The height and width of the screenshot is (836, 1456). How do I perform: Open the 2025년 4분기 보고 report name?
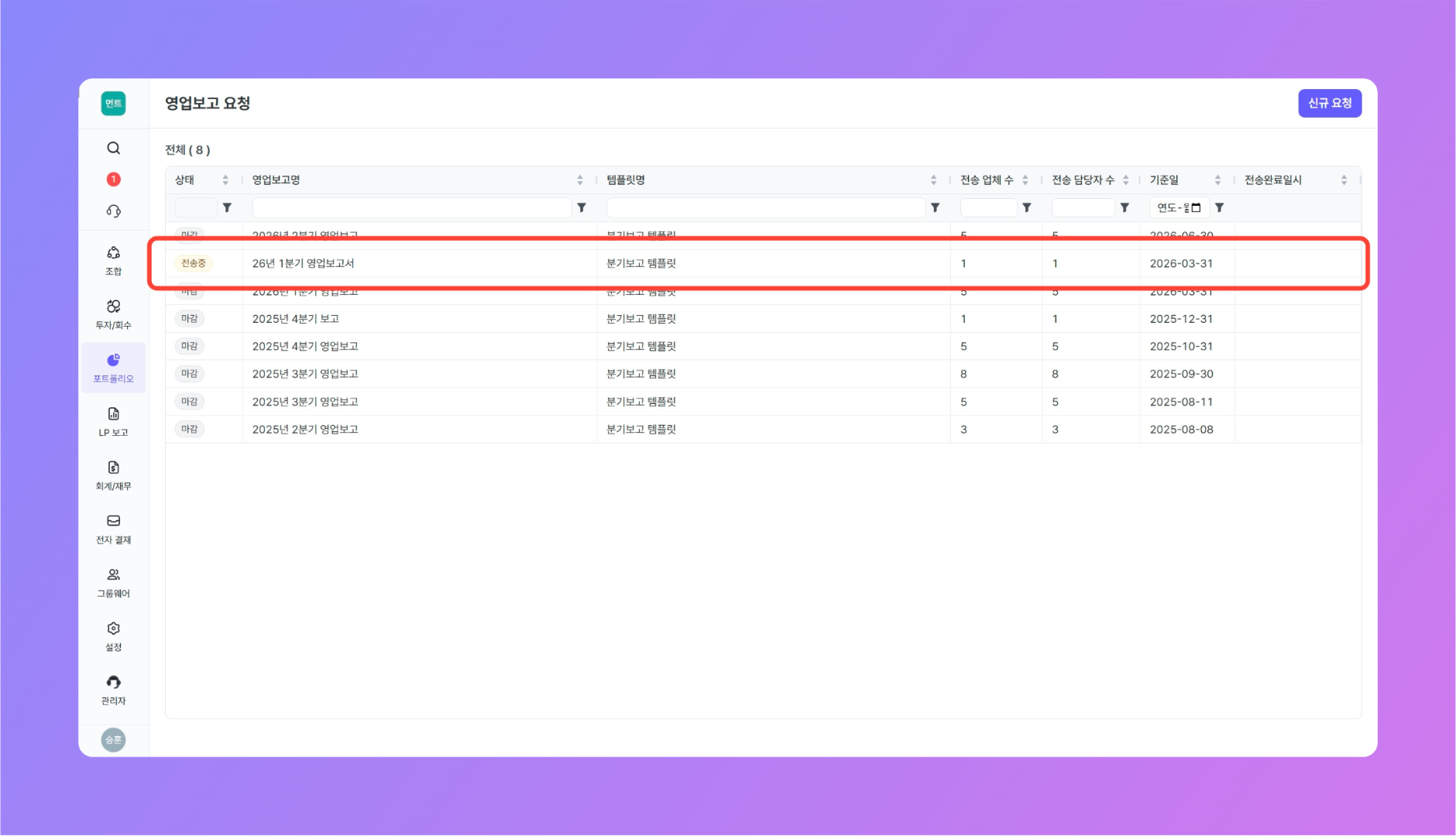(x=296, y=319)
